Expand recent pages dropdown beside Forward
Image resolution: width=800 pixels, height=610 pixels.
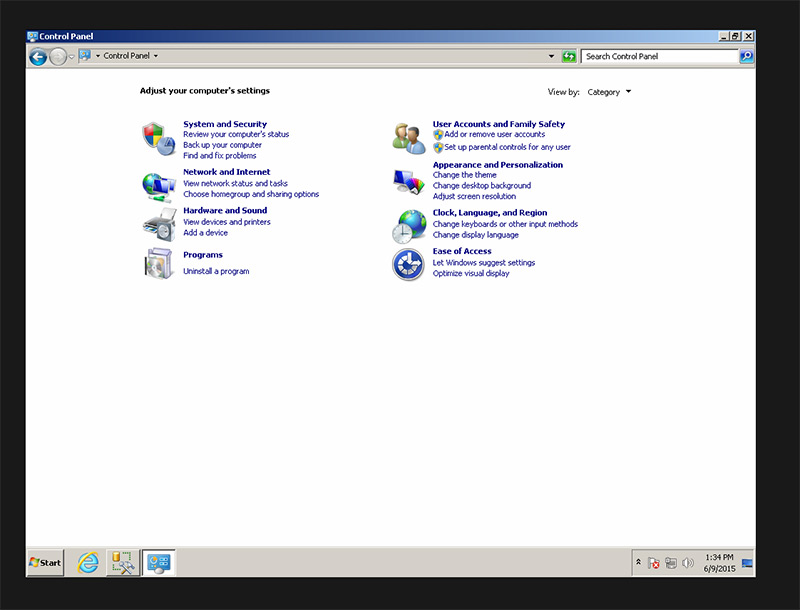71,57
